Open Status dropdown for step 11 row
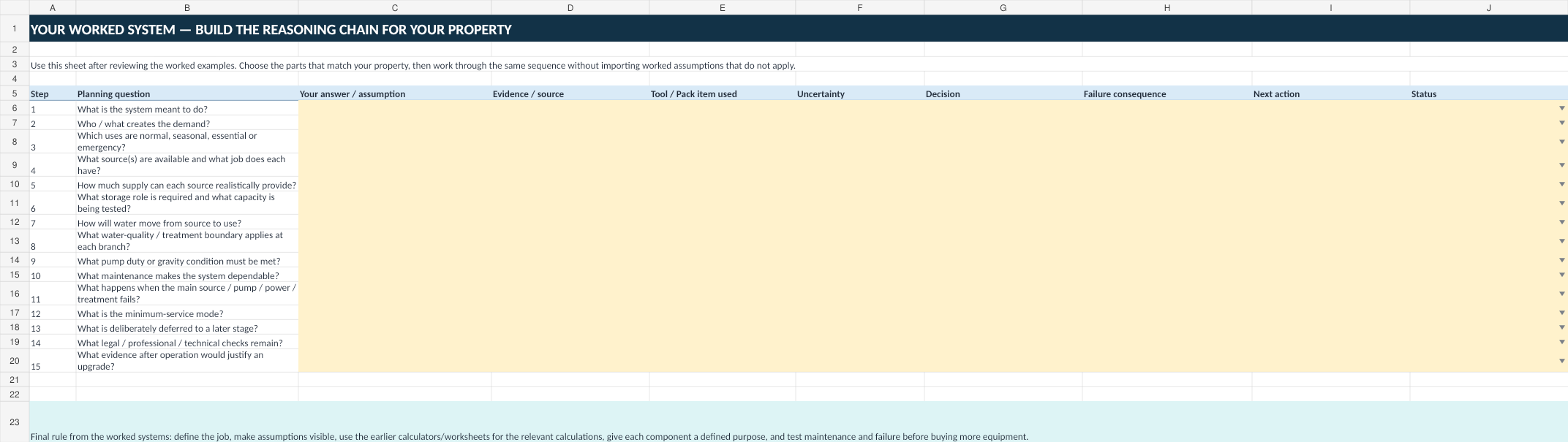Viewport: 1568px width, 442px height. [x=1561, y=294]
